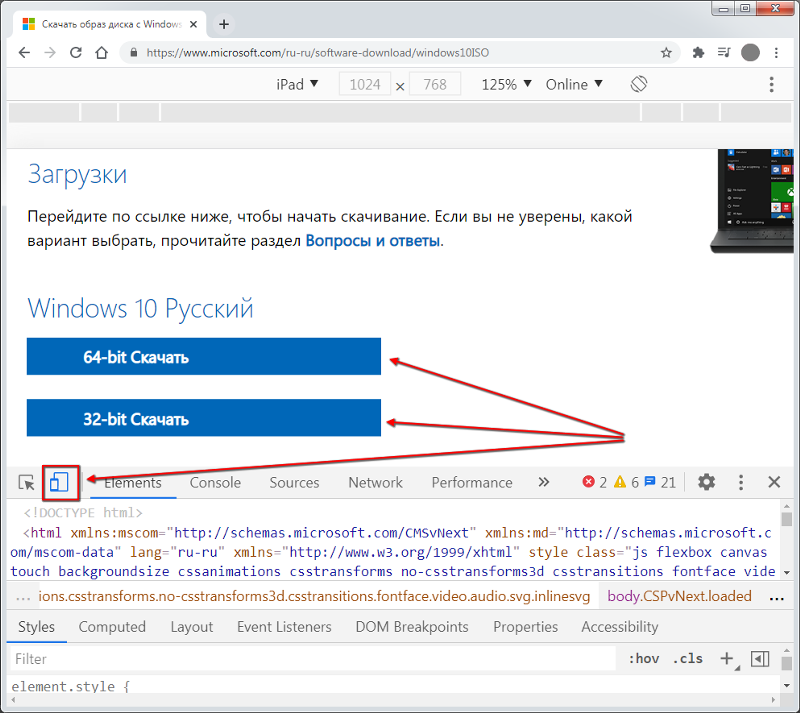Viewport: 800px width, 713px height.
Task: Open the Chrome profile avatar
Action: click(750, 53)
